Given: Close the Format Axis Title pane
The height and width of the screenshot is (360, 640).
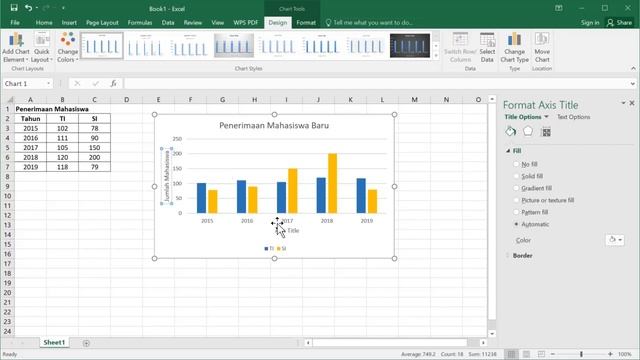Looking at the screenshot, I should [632, 103].
